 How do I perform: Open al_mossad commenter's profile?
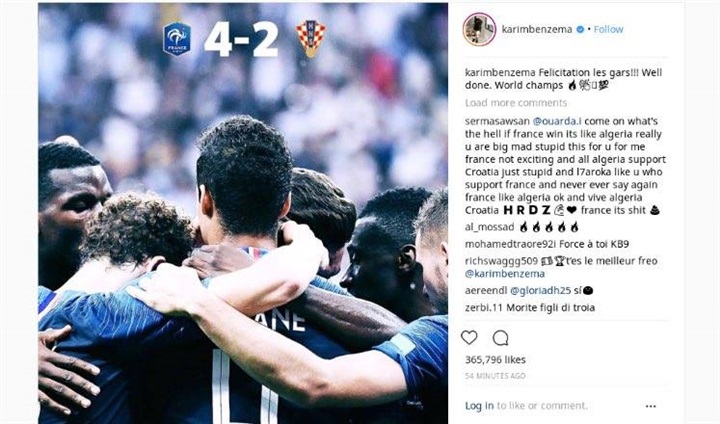(x=489, y=227)
